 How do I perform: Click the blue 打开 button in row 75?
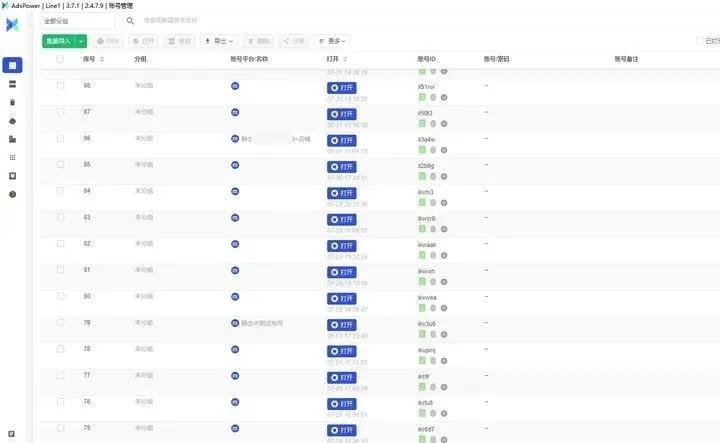pos(342,430)
